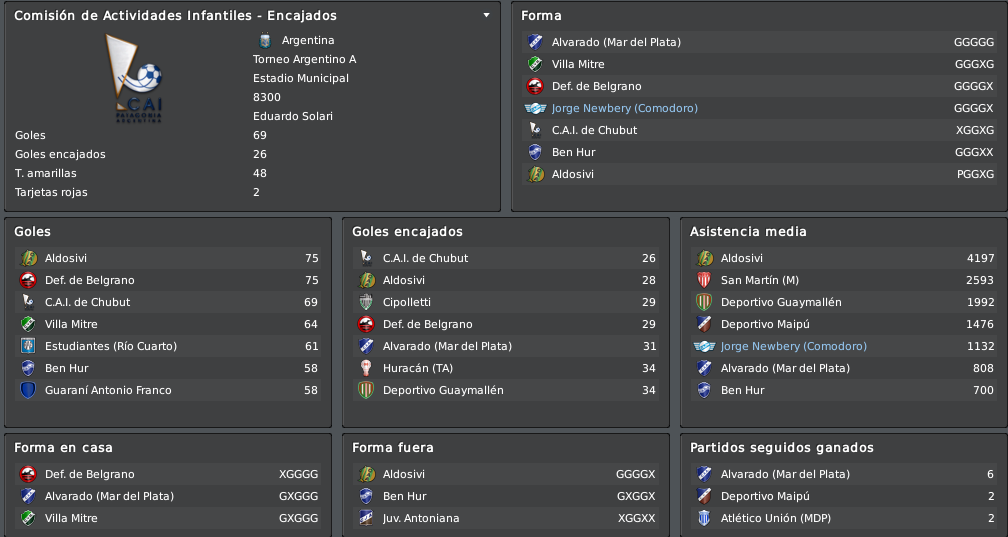Select the Torneo Argentino A competition text
Screen dimensions: 1008x537
(x=304, y=59)
